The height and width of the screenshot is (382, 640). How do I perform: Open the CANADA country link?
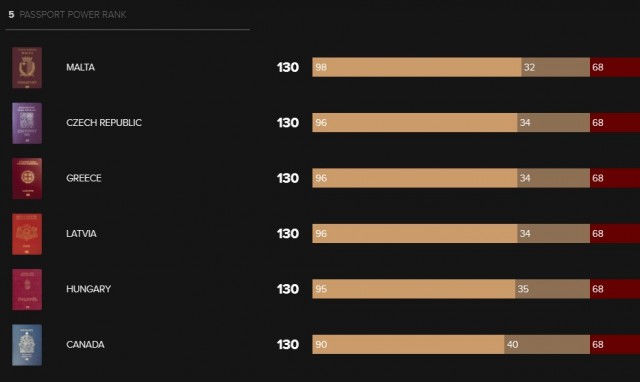pyautogui.click(x=85, y=345)
